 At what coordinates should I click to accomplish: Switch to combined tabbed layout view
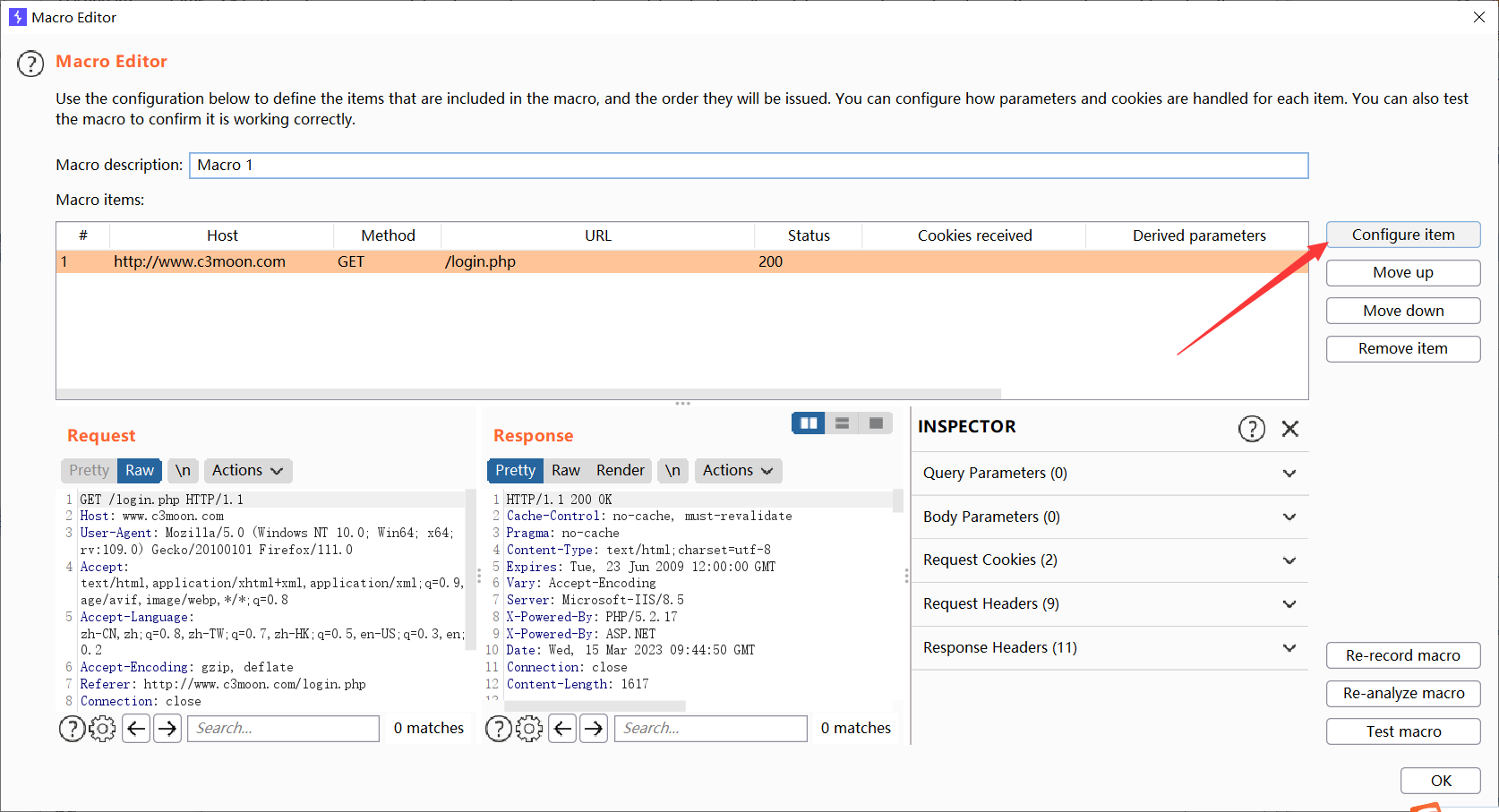coord(876,423)
